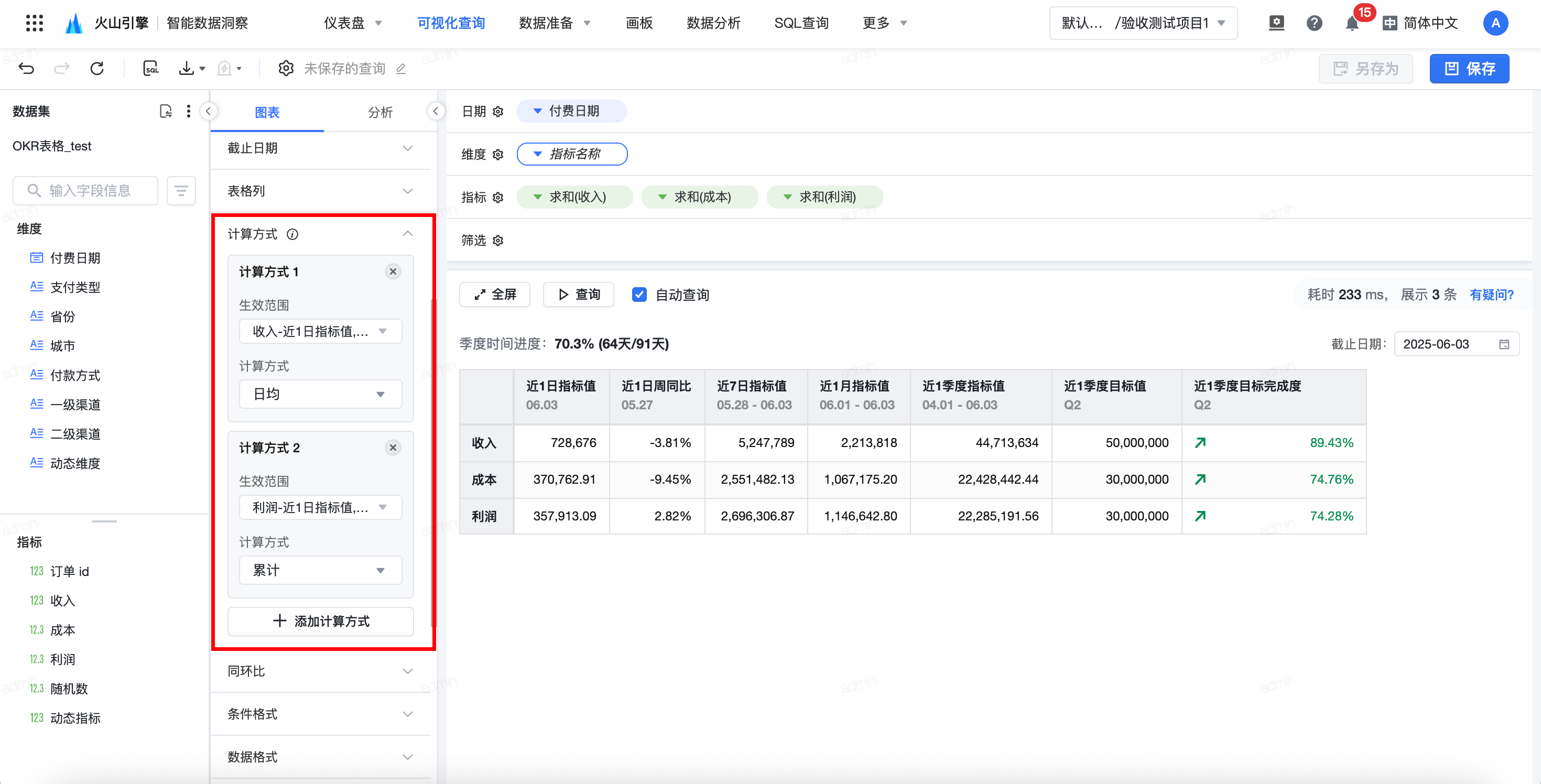Screen dimensions: 1541x784
Task: Click the dataset switch file icon
Action: pos(166,111)
